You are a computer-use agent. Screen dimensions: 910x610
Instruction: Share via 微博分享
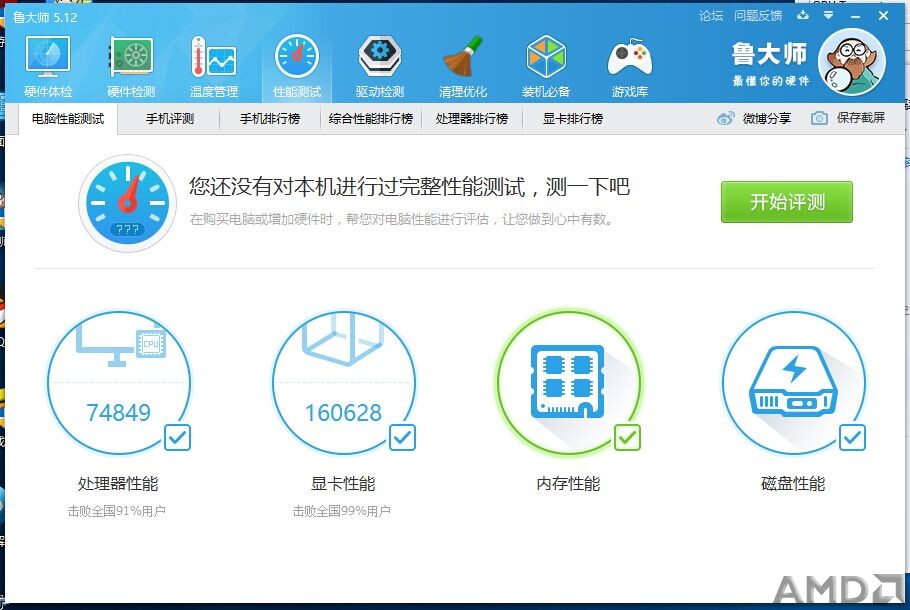754,118
